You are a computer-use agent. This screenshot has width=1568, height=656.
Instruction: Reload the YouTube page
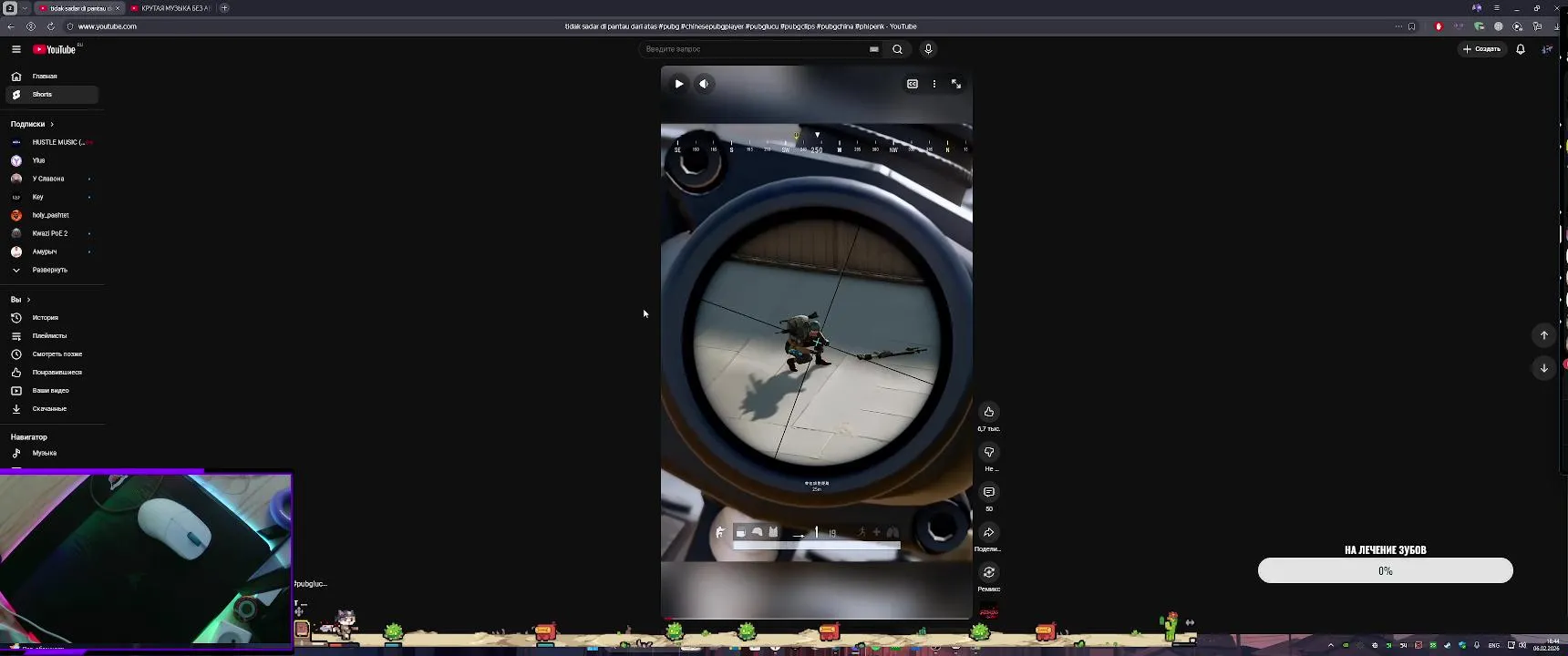[x=50, y=26]
